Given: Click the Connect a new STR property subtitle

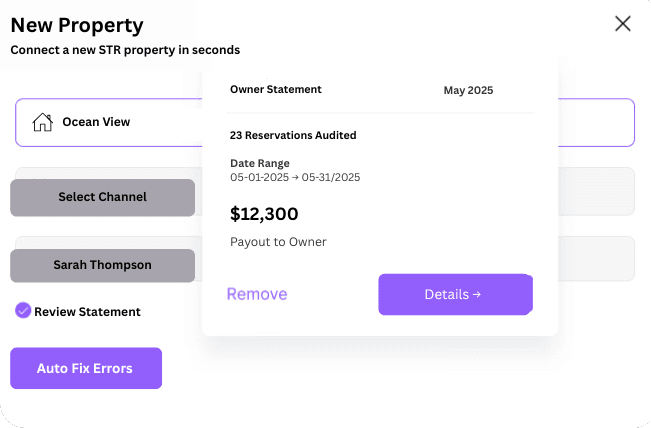Looking at the screenshot, I should point(125,49).
